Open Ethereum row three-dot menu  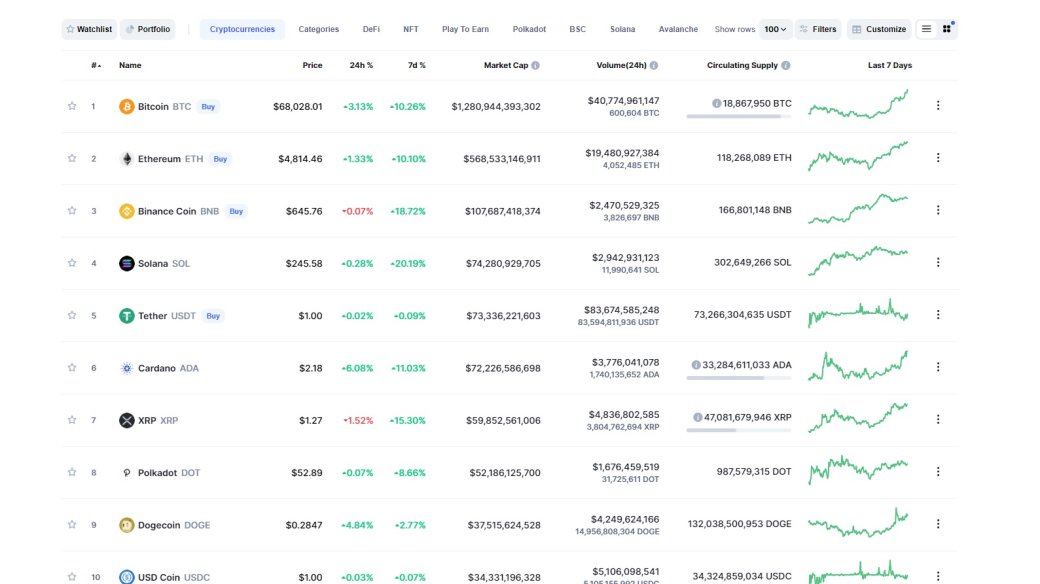[938, 158]
